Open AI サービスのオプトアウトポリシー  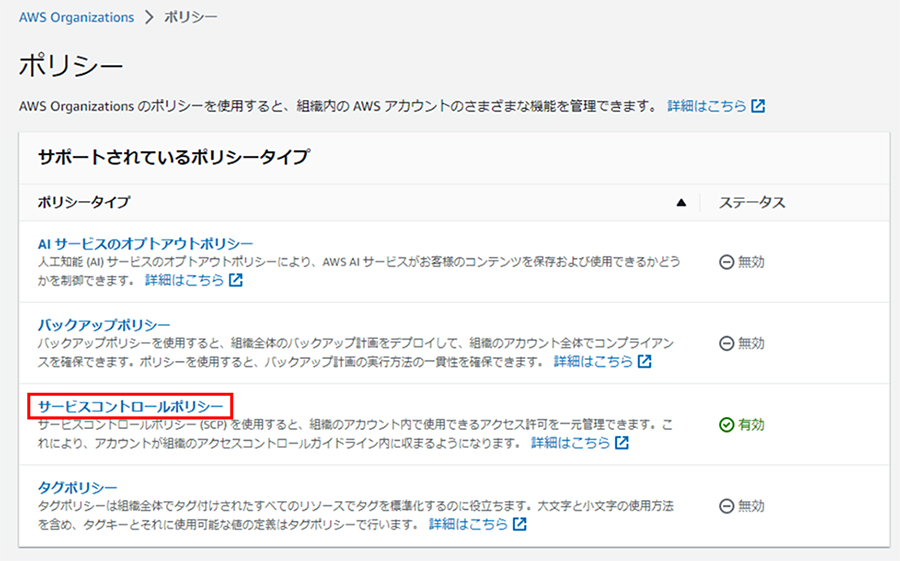coord(145,243)
